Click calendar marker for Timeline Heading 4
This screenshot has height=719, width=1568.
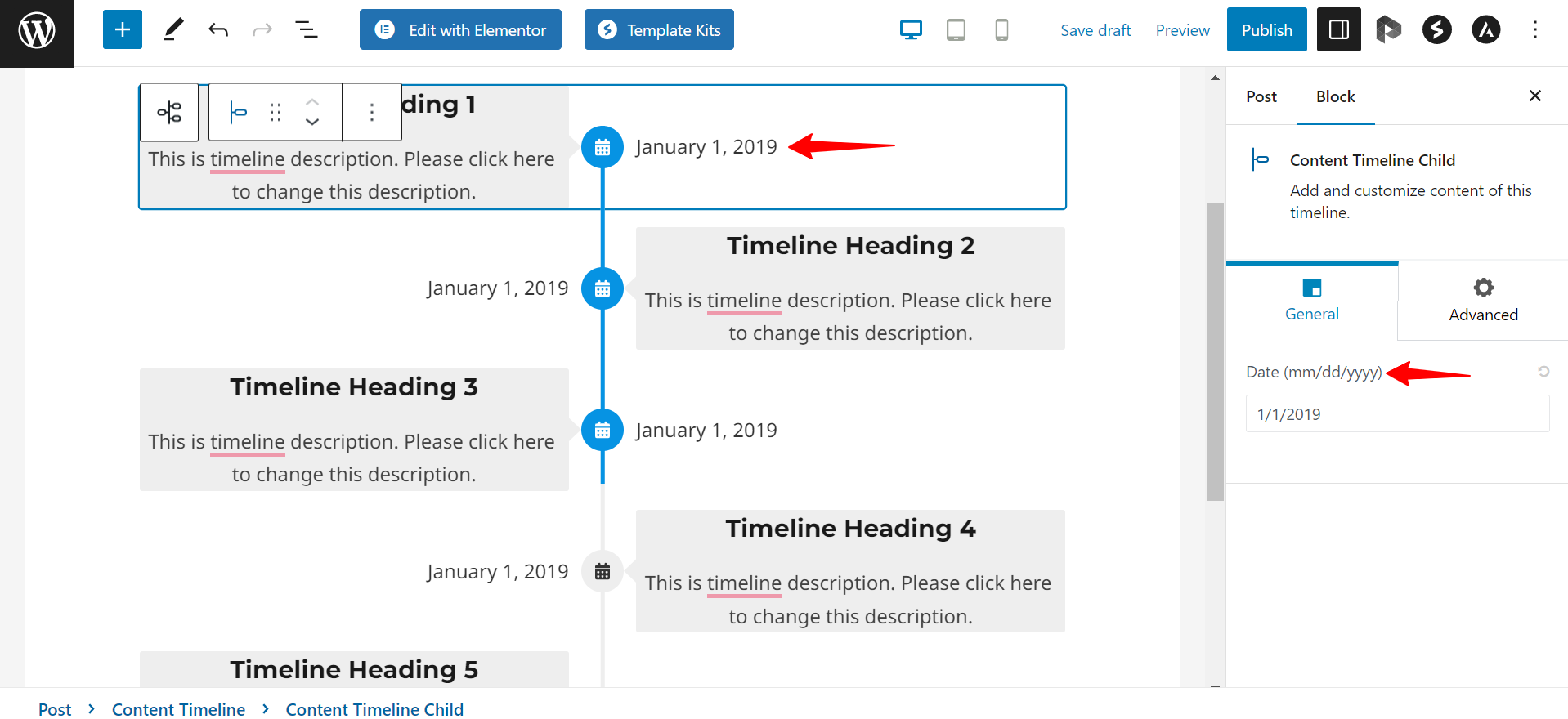tap(603, 572)
